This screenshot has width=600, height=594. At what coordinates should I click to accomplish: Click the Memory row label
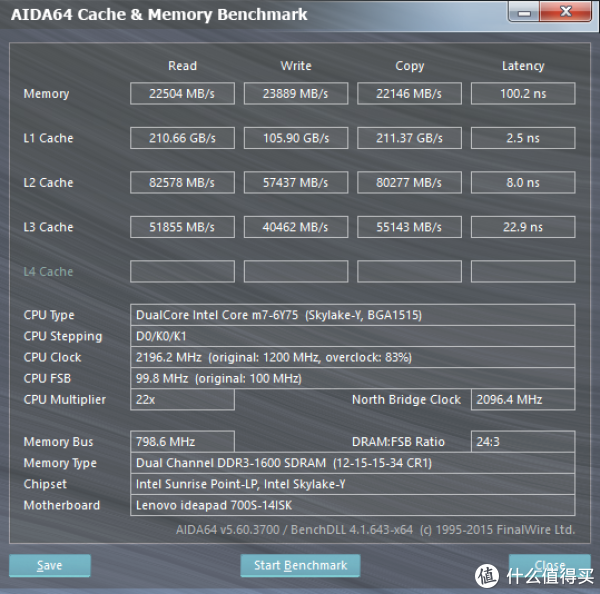[46, 93]
